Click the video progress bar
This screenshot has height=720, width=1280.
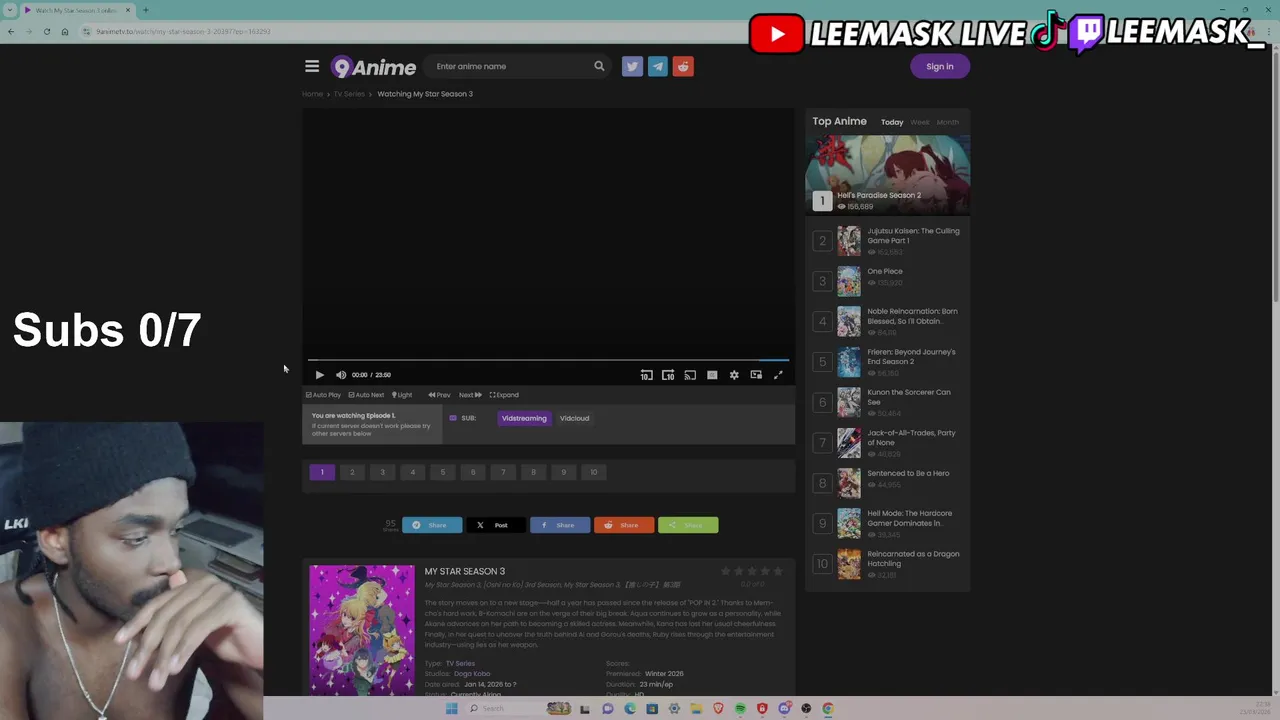click(x=548, y=360)
